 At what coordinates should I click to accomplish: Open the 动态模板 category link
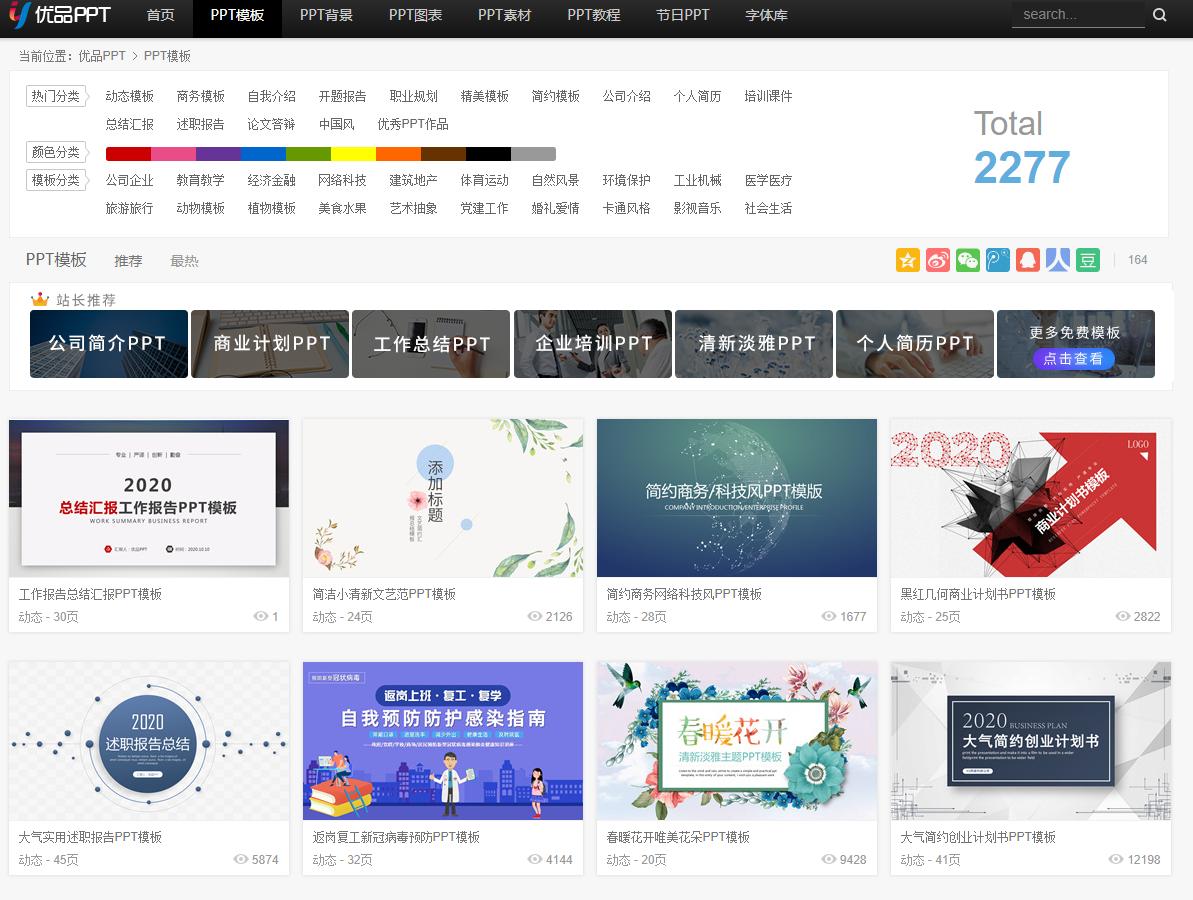click(x=129, y=96)
